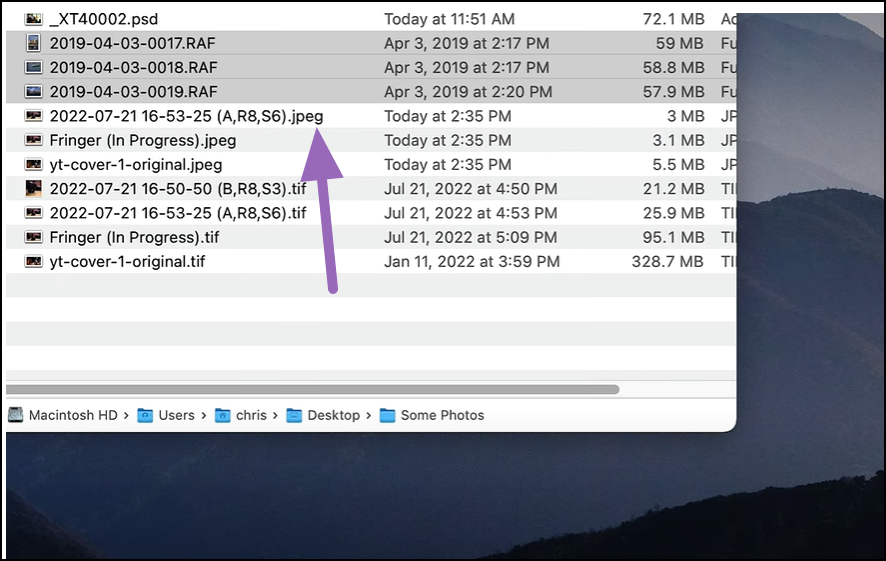Select file name yt-cover-1-original.tif
Image resolution: width=886 pixels, height=561 pixels.
(x=127, y=262)
